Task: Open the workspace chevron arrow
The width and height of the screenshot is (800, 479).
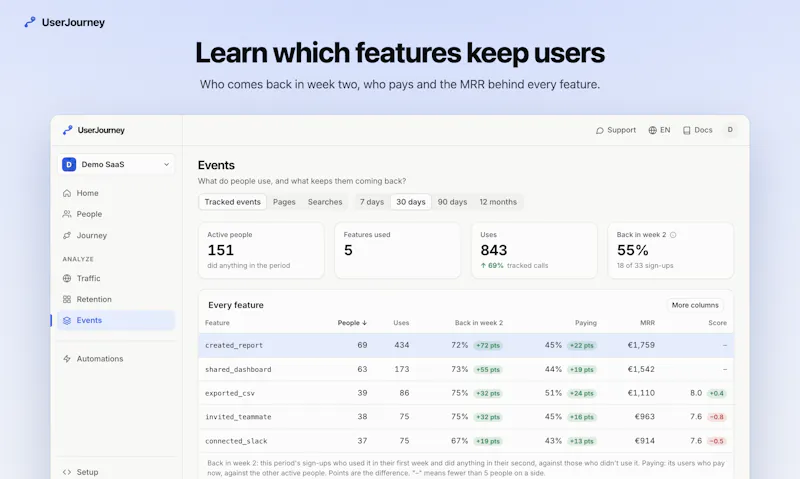Action: pyautogui.click(x=166, y=164)
